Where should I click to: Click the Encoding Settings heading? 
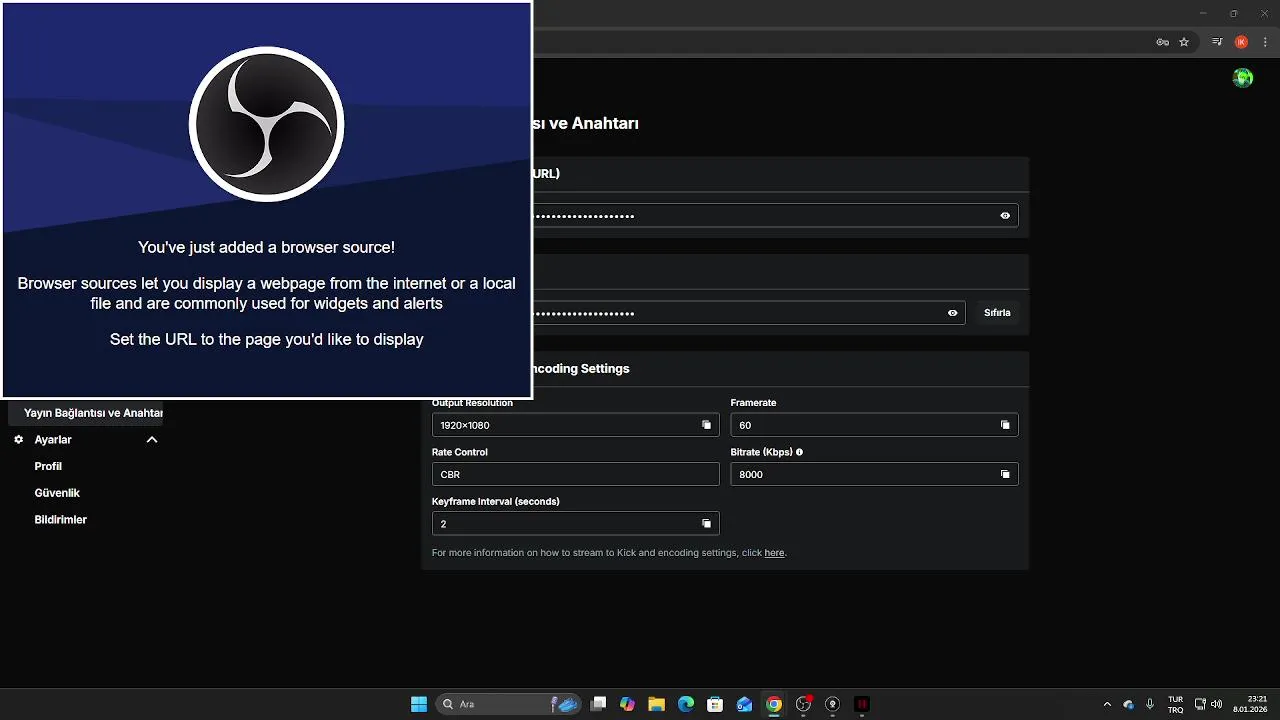[x=581, y=368]
